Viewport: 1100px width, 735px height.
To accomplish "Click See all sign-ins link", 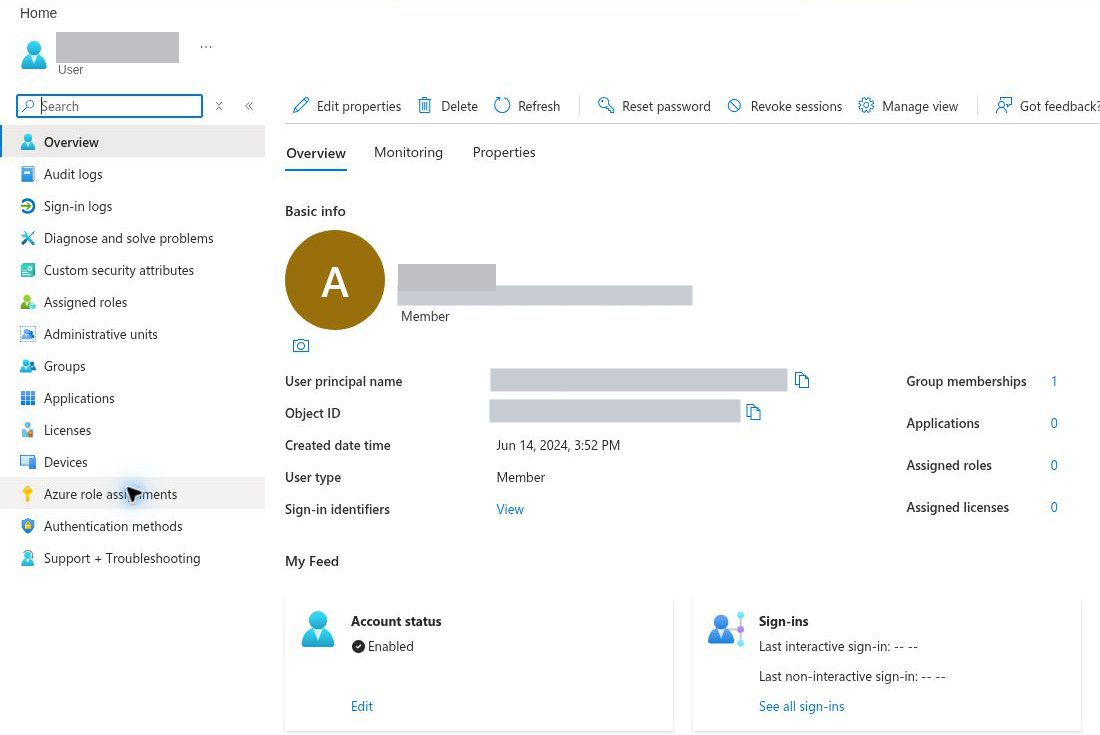I will [801, 706].
